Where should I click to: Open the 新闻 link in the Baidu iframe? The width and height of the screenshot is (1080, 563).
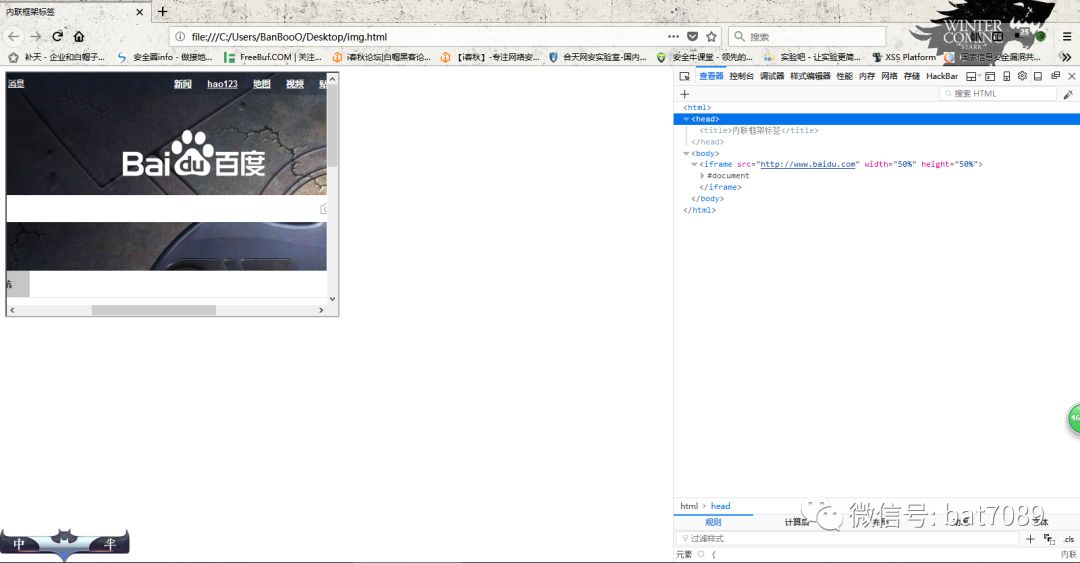pos(183,84)
